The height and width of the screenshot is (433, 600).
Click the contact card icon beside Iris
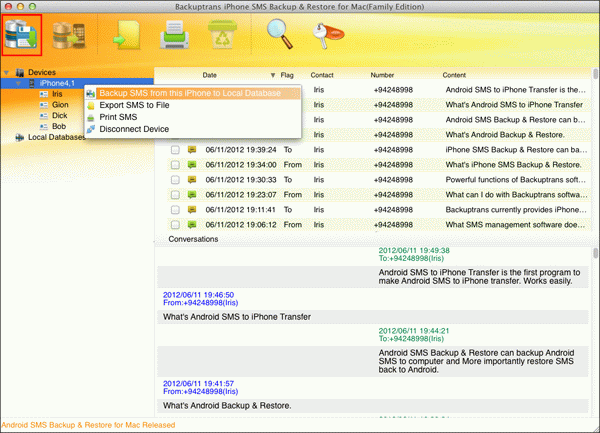point(44,94)
